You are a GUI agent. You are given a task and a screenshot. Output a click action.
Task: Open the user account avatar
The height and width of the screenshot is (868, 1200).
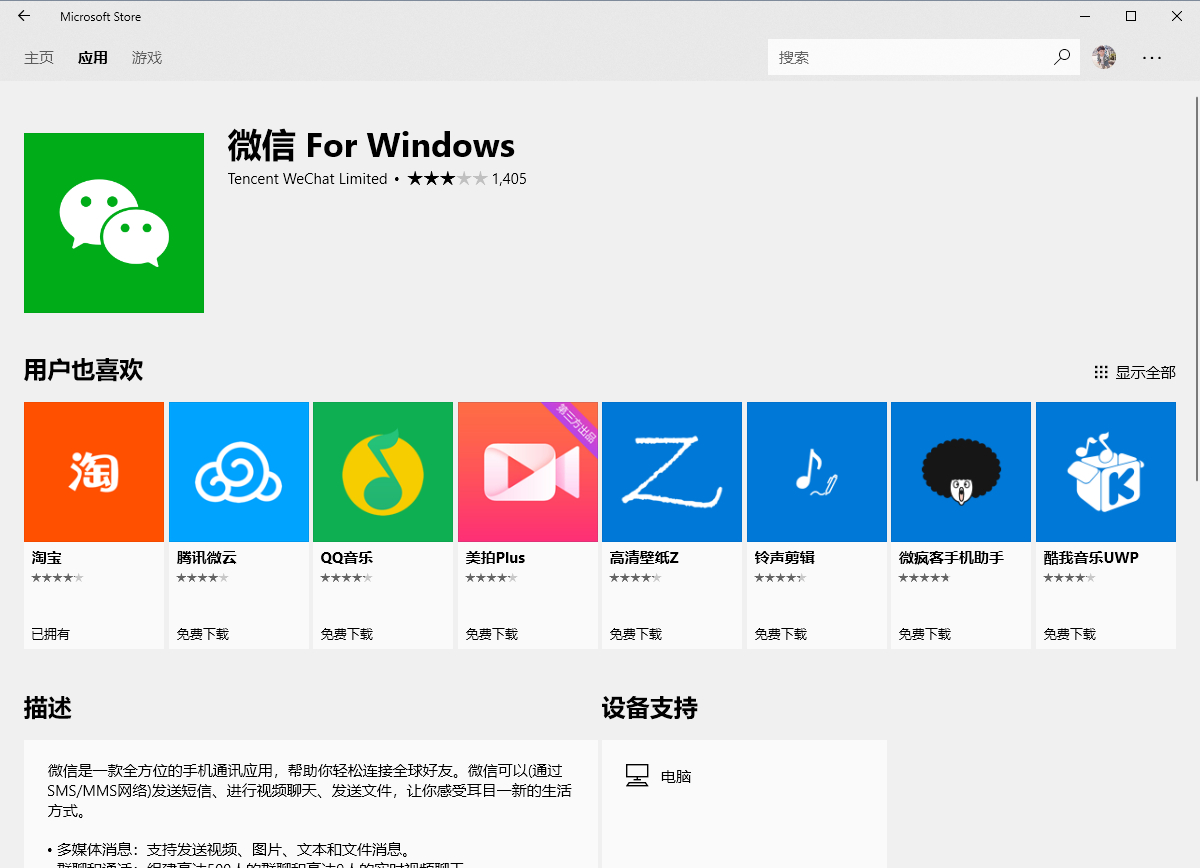tap(1104, 57)
